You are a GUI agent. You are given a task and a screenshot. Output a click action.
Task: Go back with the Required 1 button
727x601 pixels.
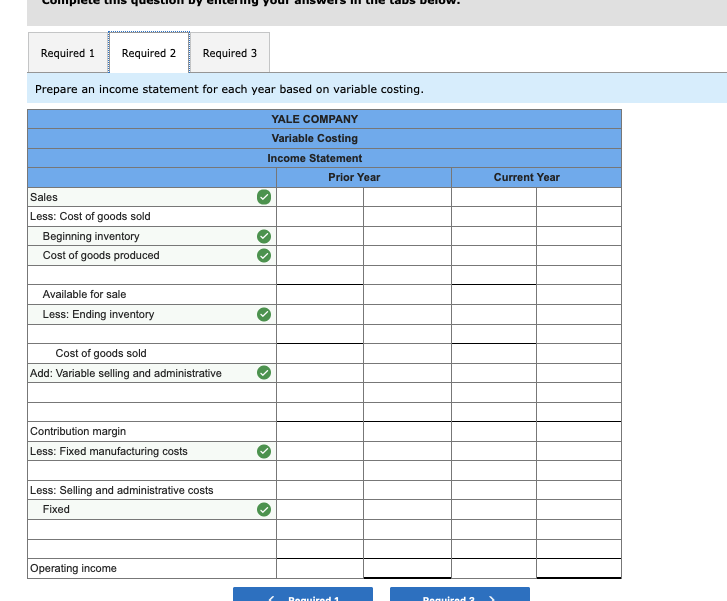click(x=303, y=595)
